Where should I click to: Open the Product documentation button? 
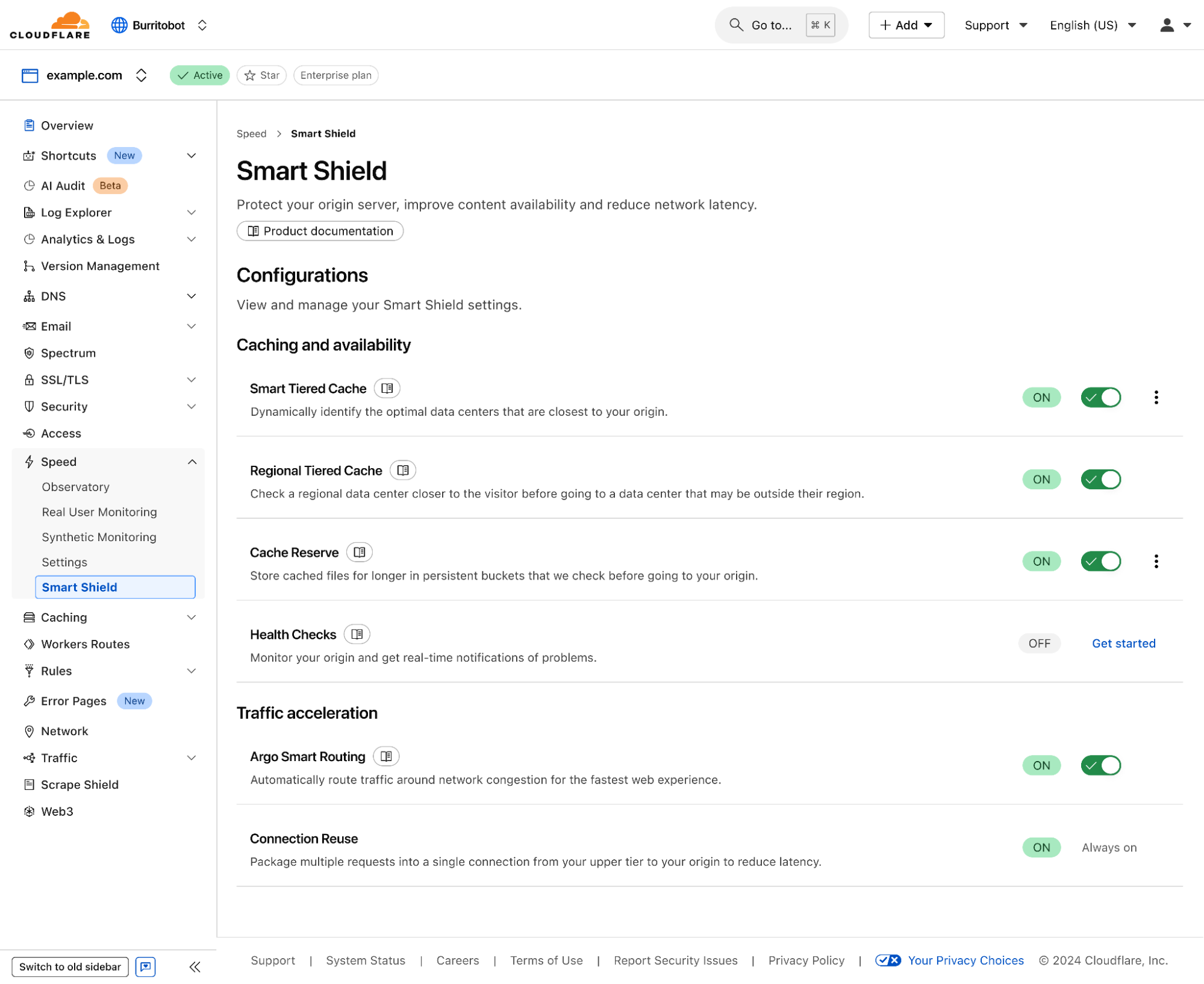(320, 231)
